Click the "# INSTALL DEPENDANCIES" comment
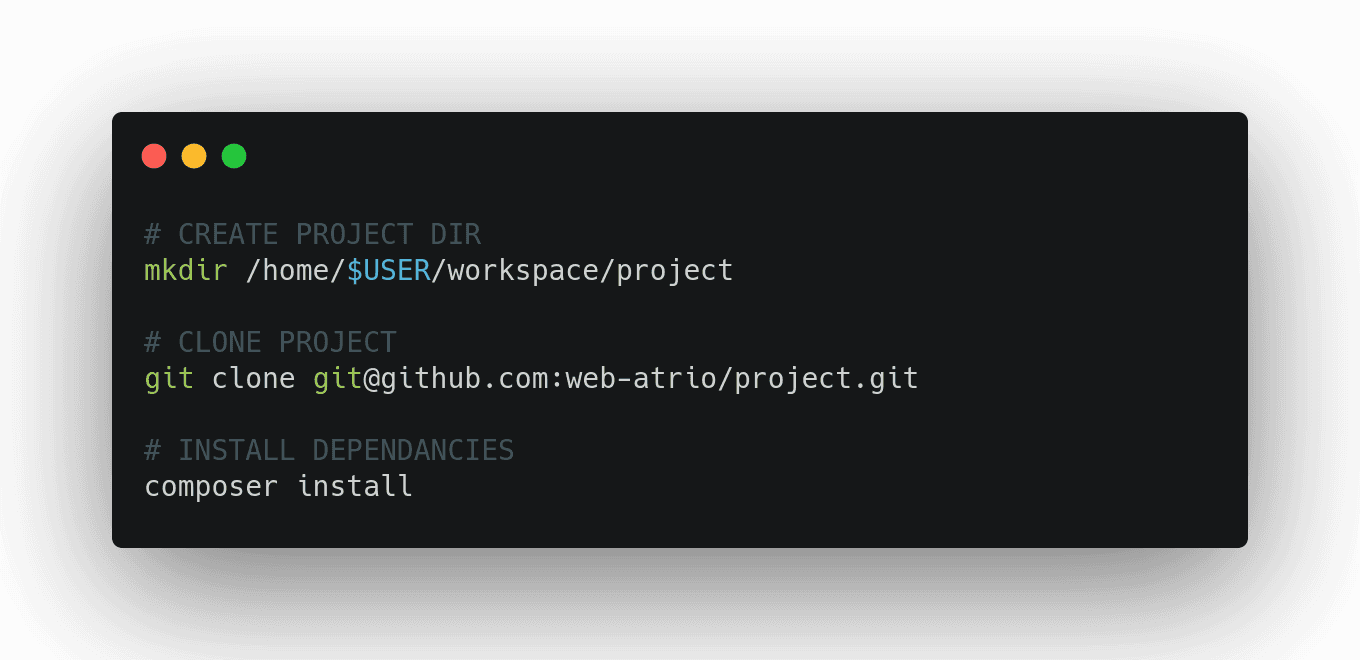Screen dimensions: 1360x660 [x=329, y=451]
